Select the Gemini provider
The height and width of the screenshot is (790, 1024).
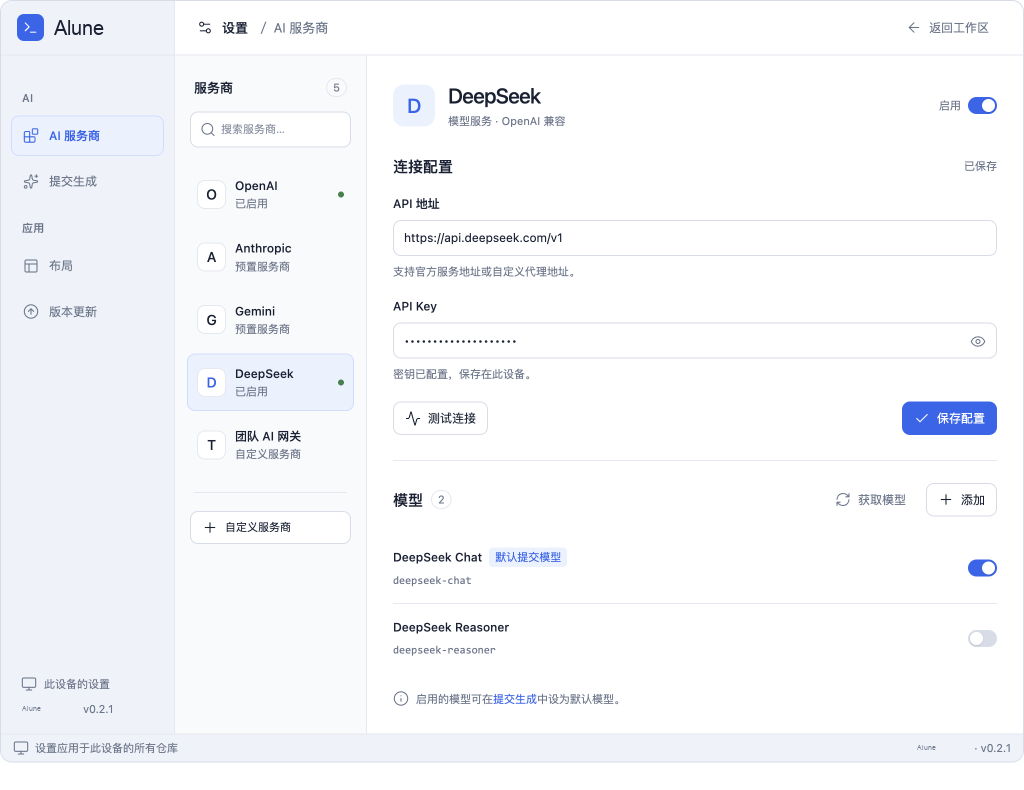coord(270,320)
